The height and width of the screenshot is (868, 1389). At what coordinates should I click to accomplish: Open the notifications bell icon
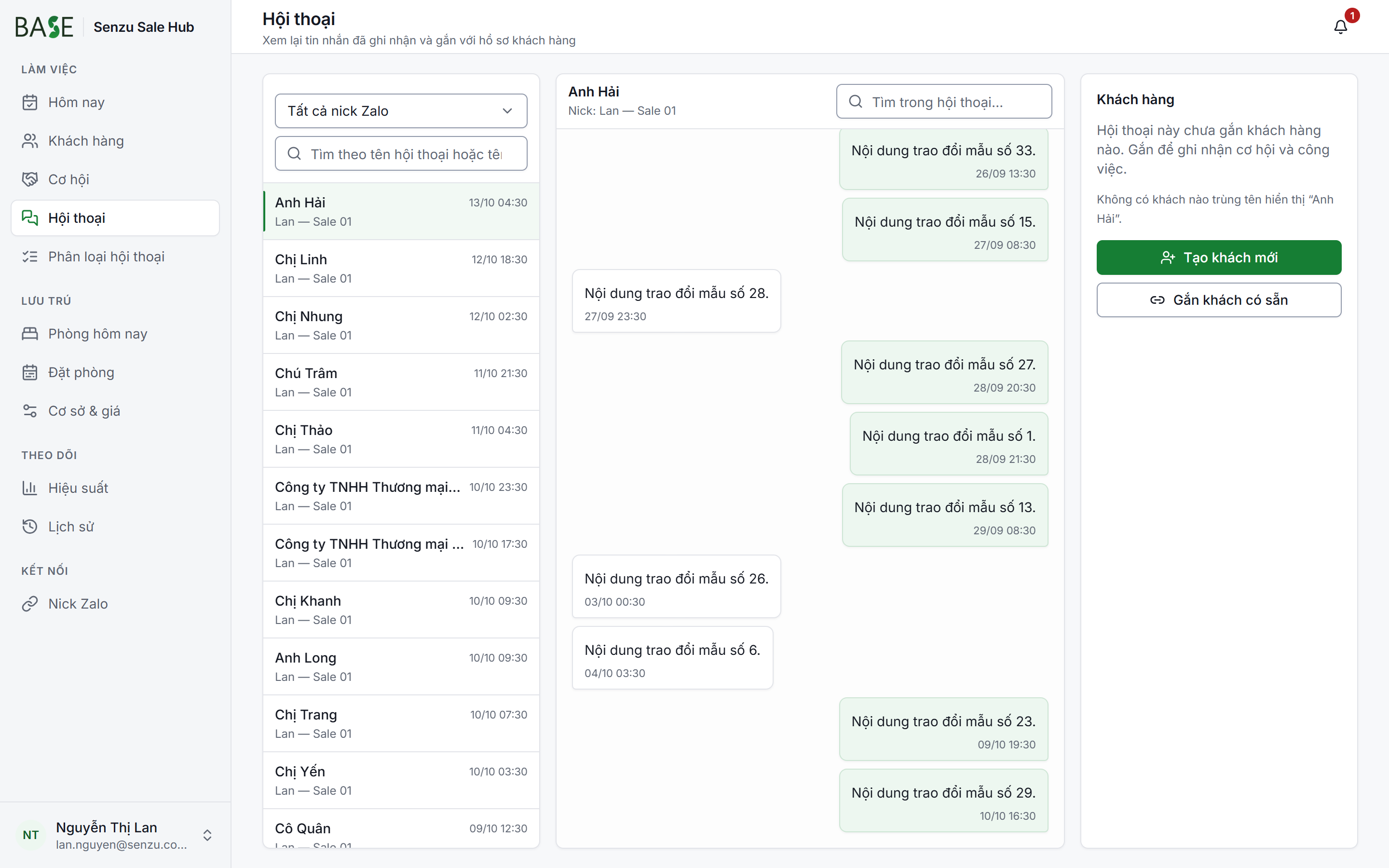point(1340,27)
